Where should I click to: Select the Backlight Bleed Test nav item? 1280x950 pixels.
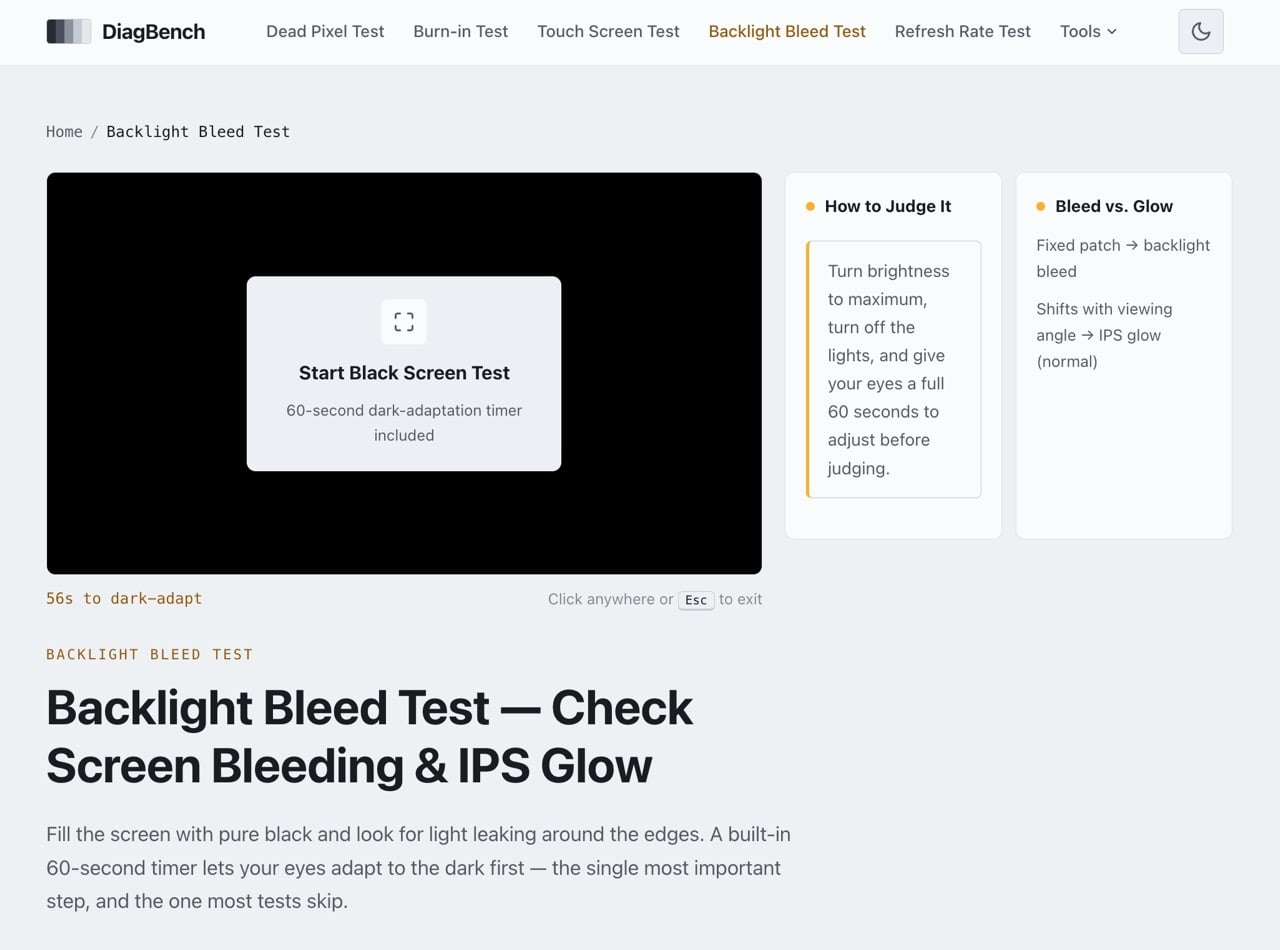[x=787, y=32]
